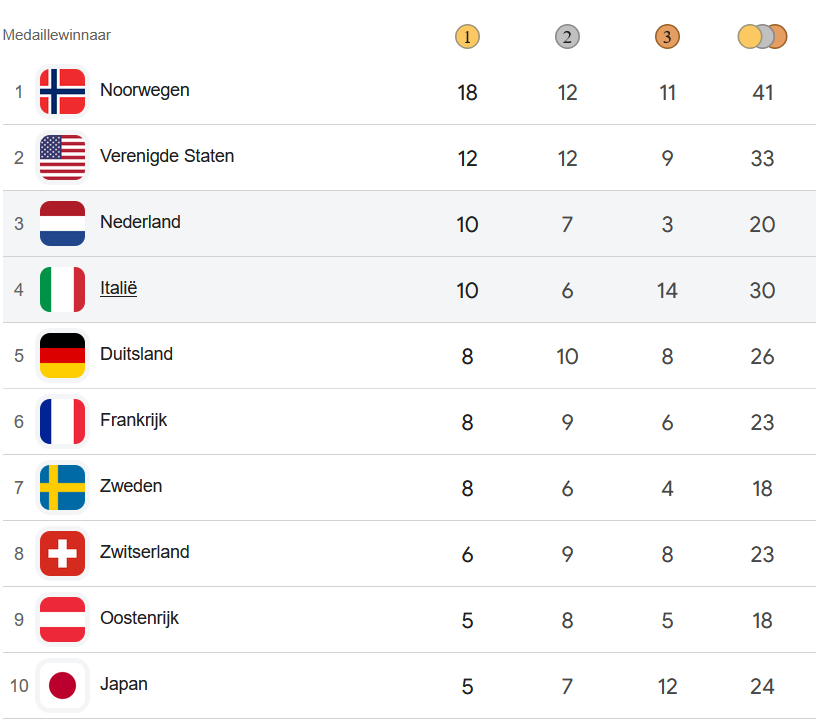Select the Noorwegen row name
The image size is (816, 724).
pos(144,90)
